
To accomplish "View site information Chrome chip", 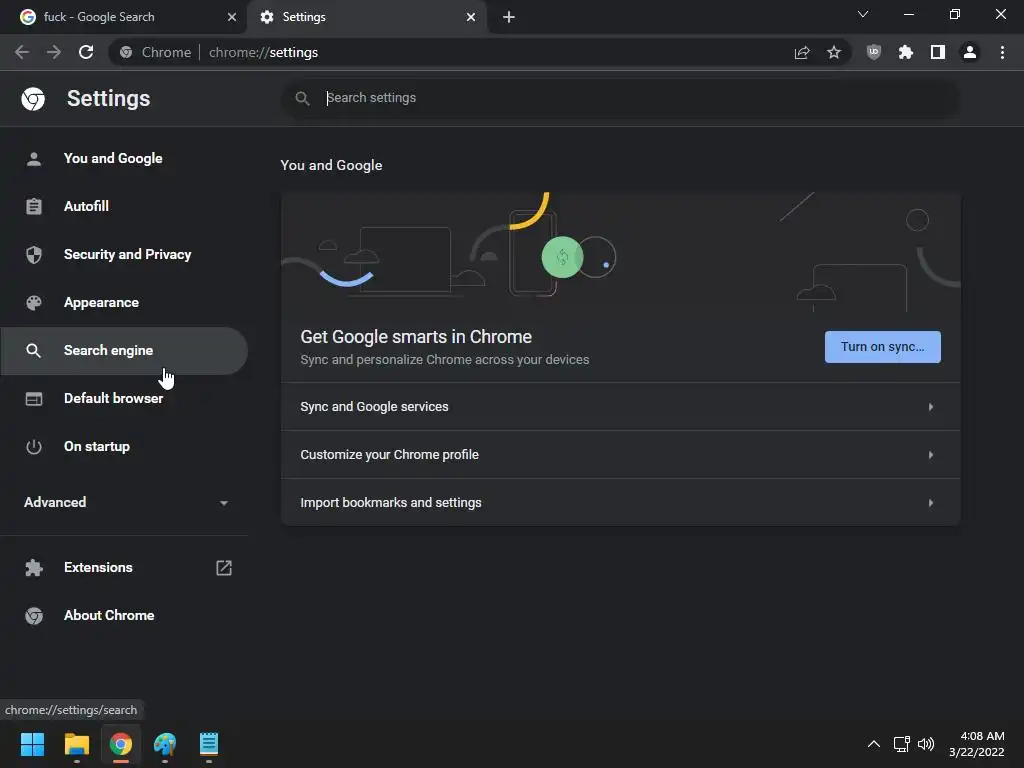I will tap(155, 52).
